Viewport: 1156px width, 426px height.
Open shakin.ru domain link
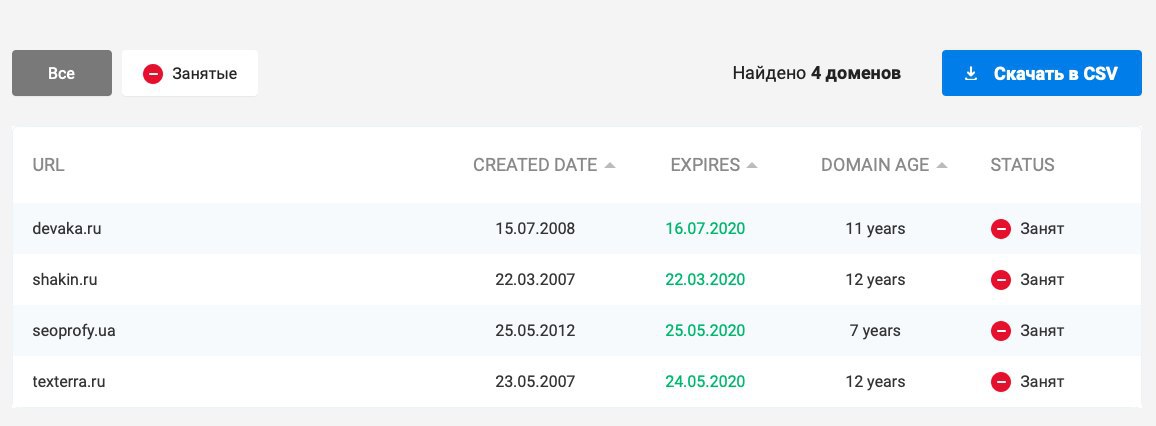65,280
